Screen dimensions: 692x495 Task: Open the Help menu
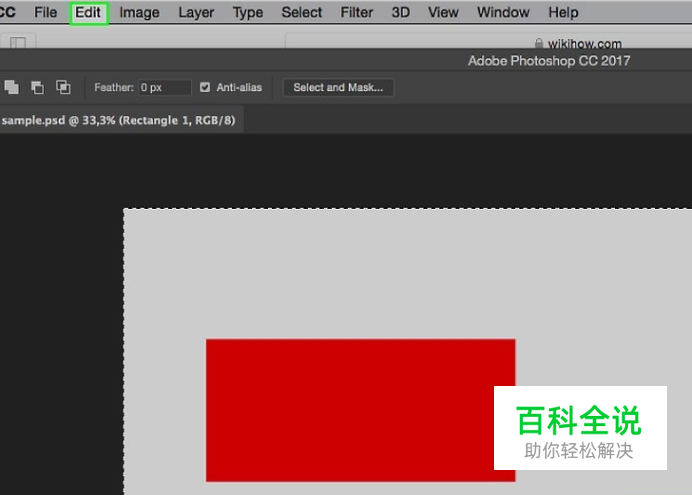click(563, 12)
